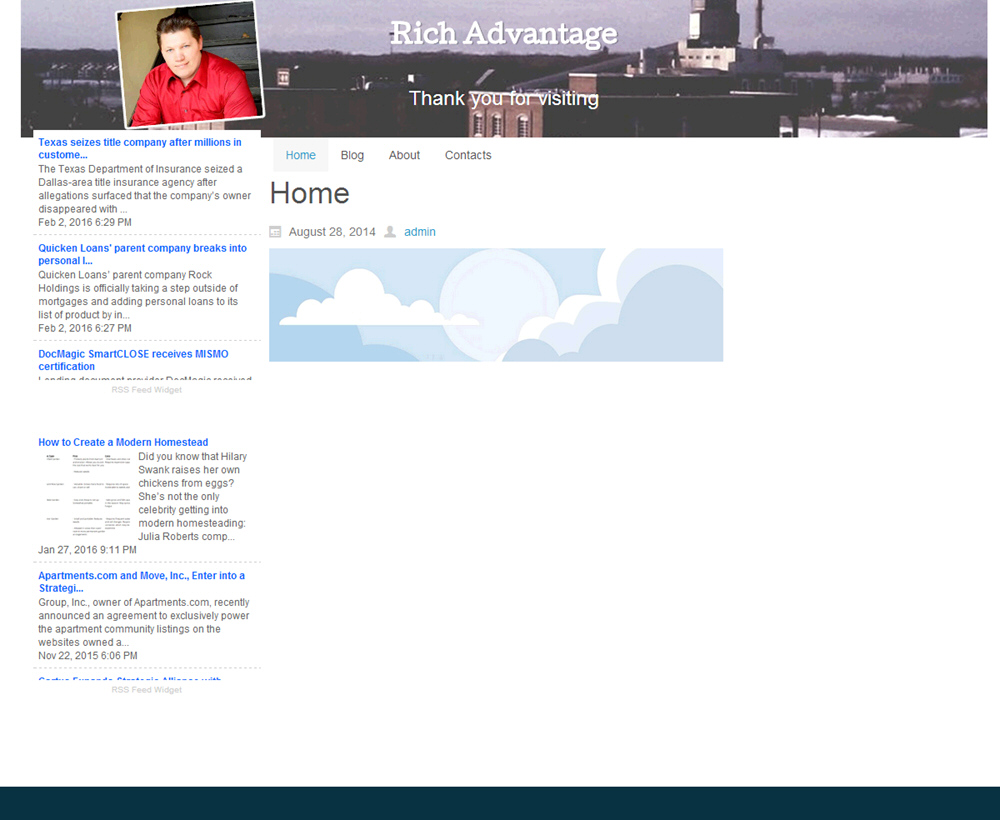Click the user icon beside admin
Screen dimensions: 1000x820
click(x=390, y=232)
